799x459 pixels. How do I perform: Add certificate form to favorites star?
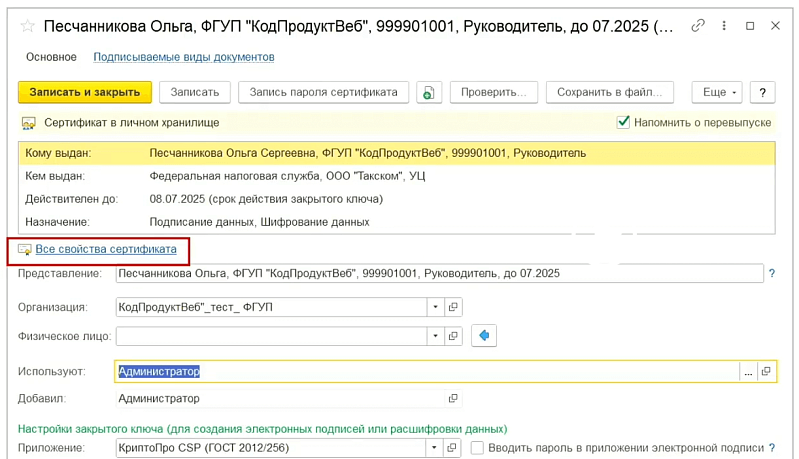28,26
